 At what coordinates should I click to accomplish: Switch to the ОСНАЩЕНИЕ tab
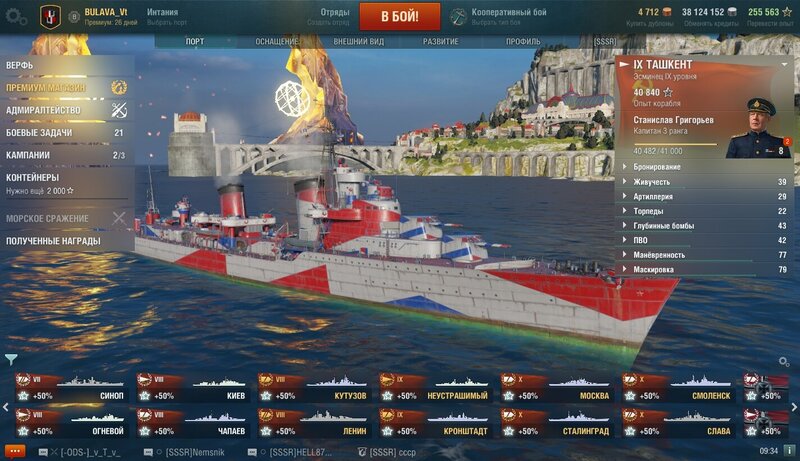(277, 41)
